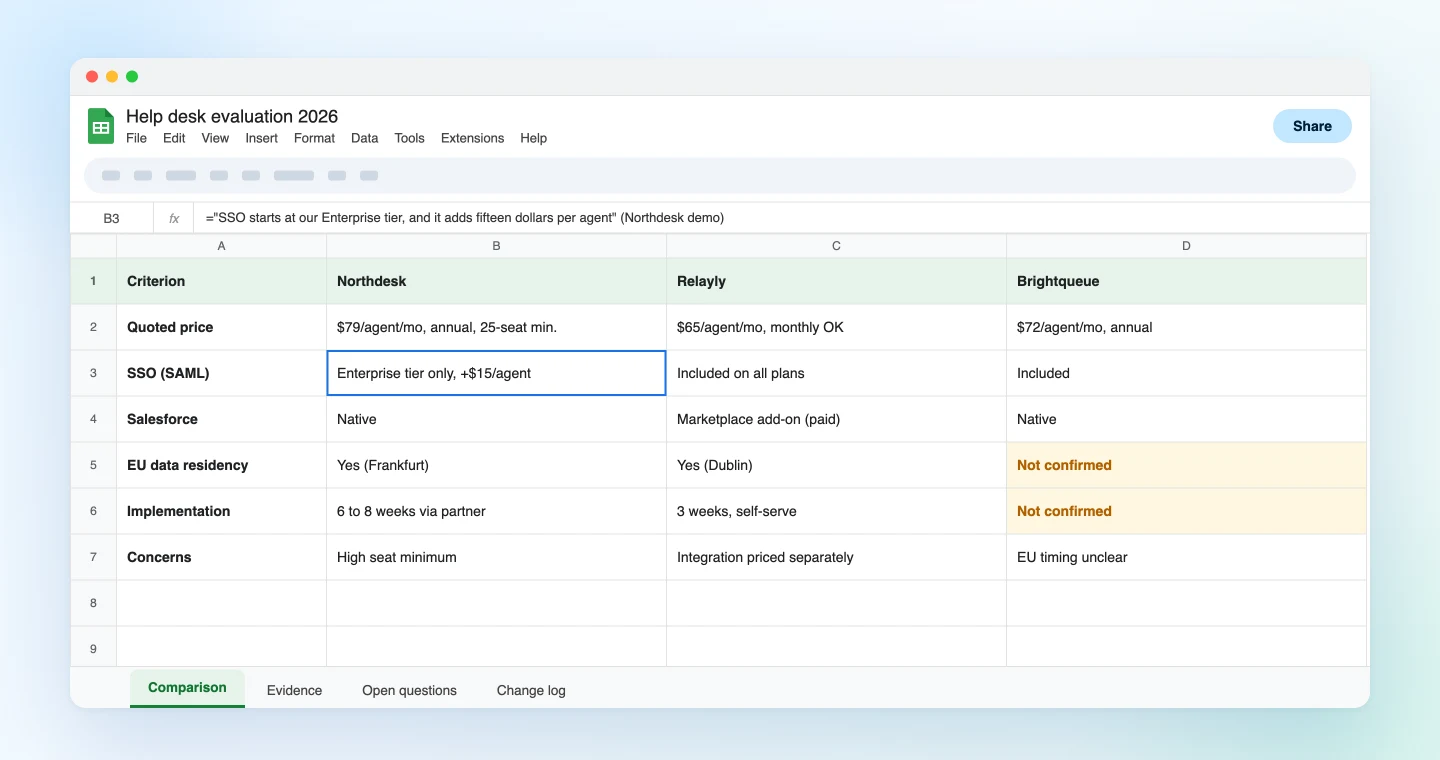This screenshot has width=1440, height=760.
Task: Select column D header
Action: 1186,246
